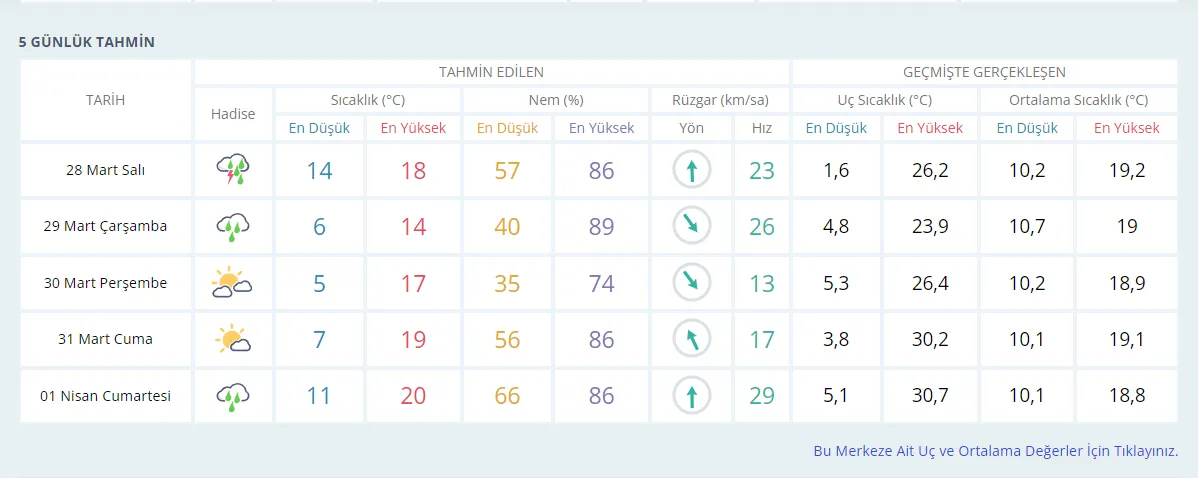Image resolution: width=1198 pixels, height=478 pixels.
Task: Click the partly cloudy icon for 30 Mart Perşembe
Action: click(x=232, y=284)
